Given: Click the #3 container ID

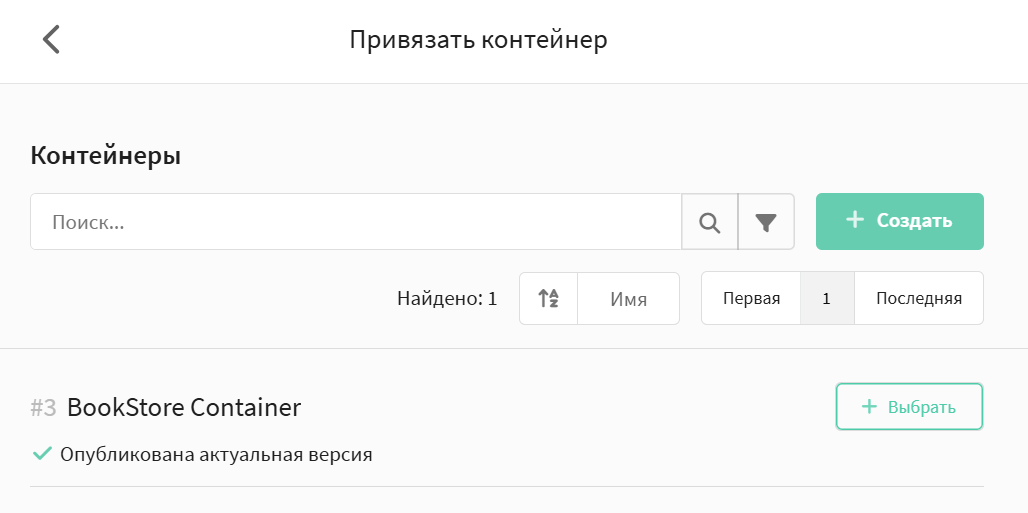Looking at the screenshot, I should [x=43, y=408].
